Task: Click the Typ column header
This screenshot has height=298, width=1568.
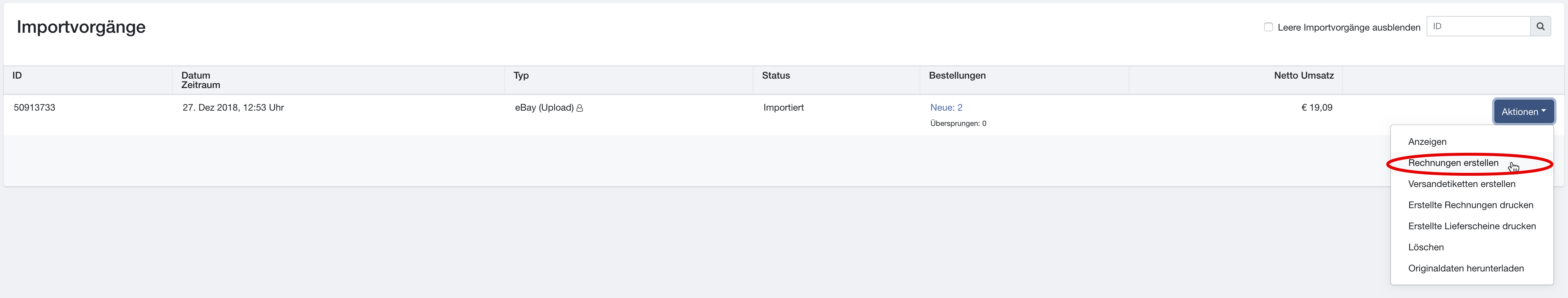Action: (x=521, y=75)
